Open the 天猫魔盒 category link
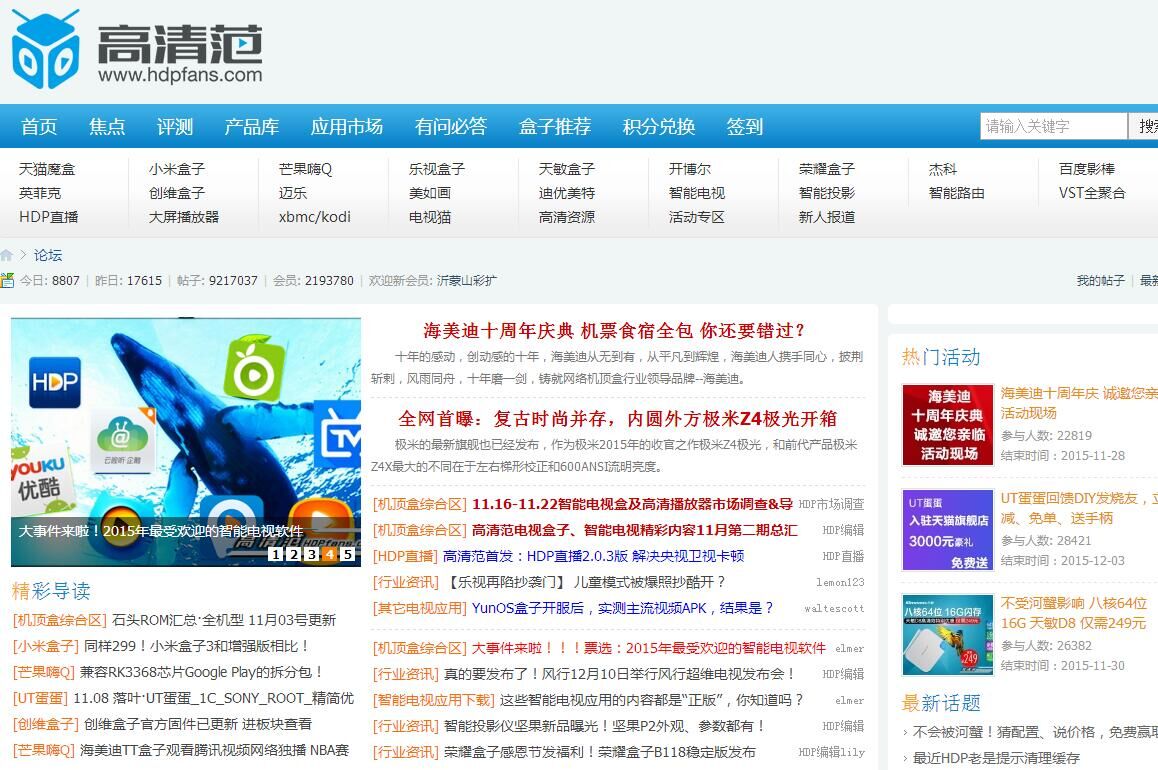The width and height of the screenshot is (1158, 770). 47,169
